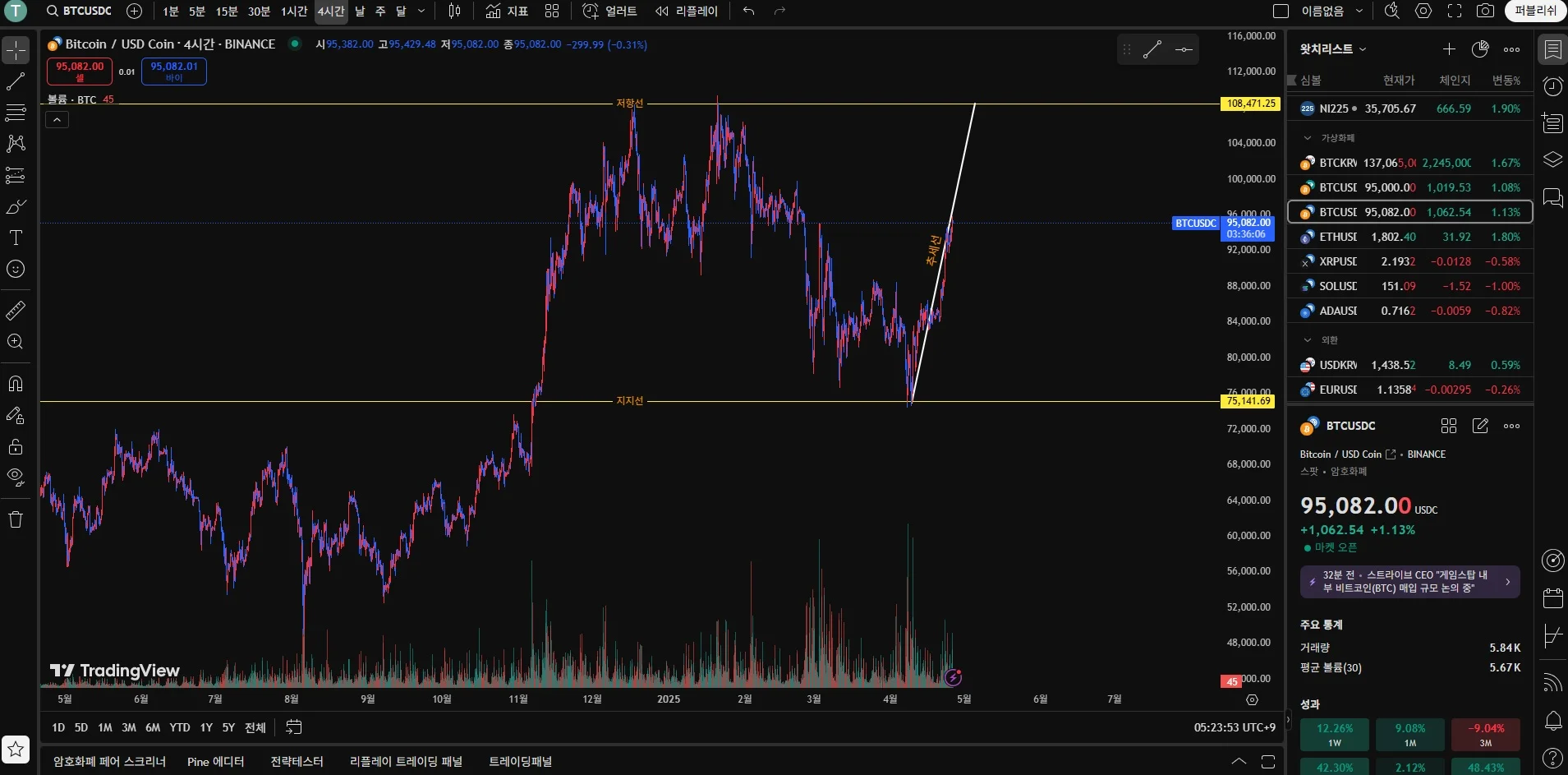This screenshot has width=1568, height=775.
Task: Take a chart snapshot with camera icon
Action: (x=1485, y=11)
